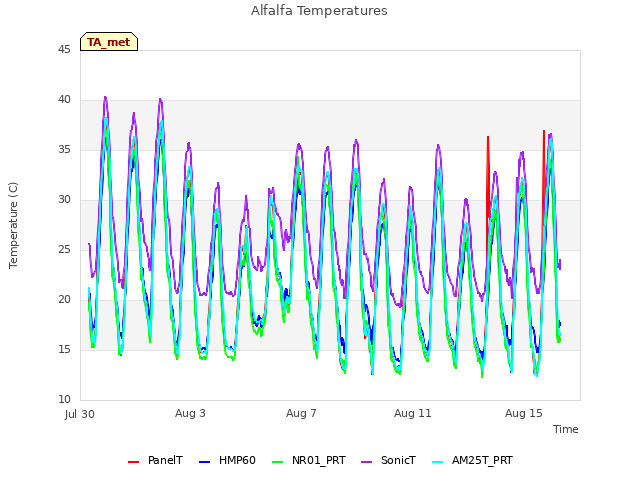Click the green NR01_PRT legend swatch
Viewport: 640px width, 480px height.
[277, 462]
